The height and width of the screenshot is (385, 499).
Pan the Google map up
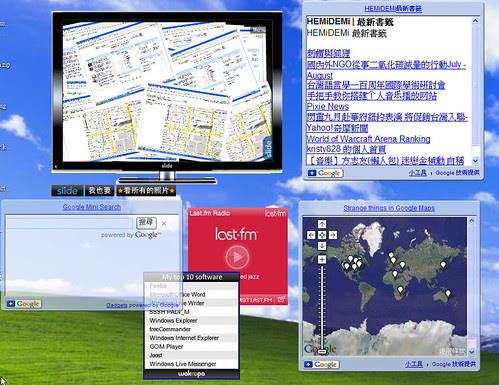(x=322, y=224)
